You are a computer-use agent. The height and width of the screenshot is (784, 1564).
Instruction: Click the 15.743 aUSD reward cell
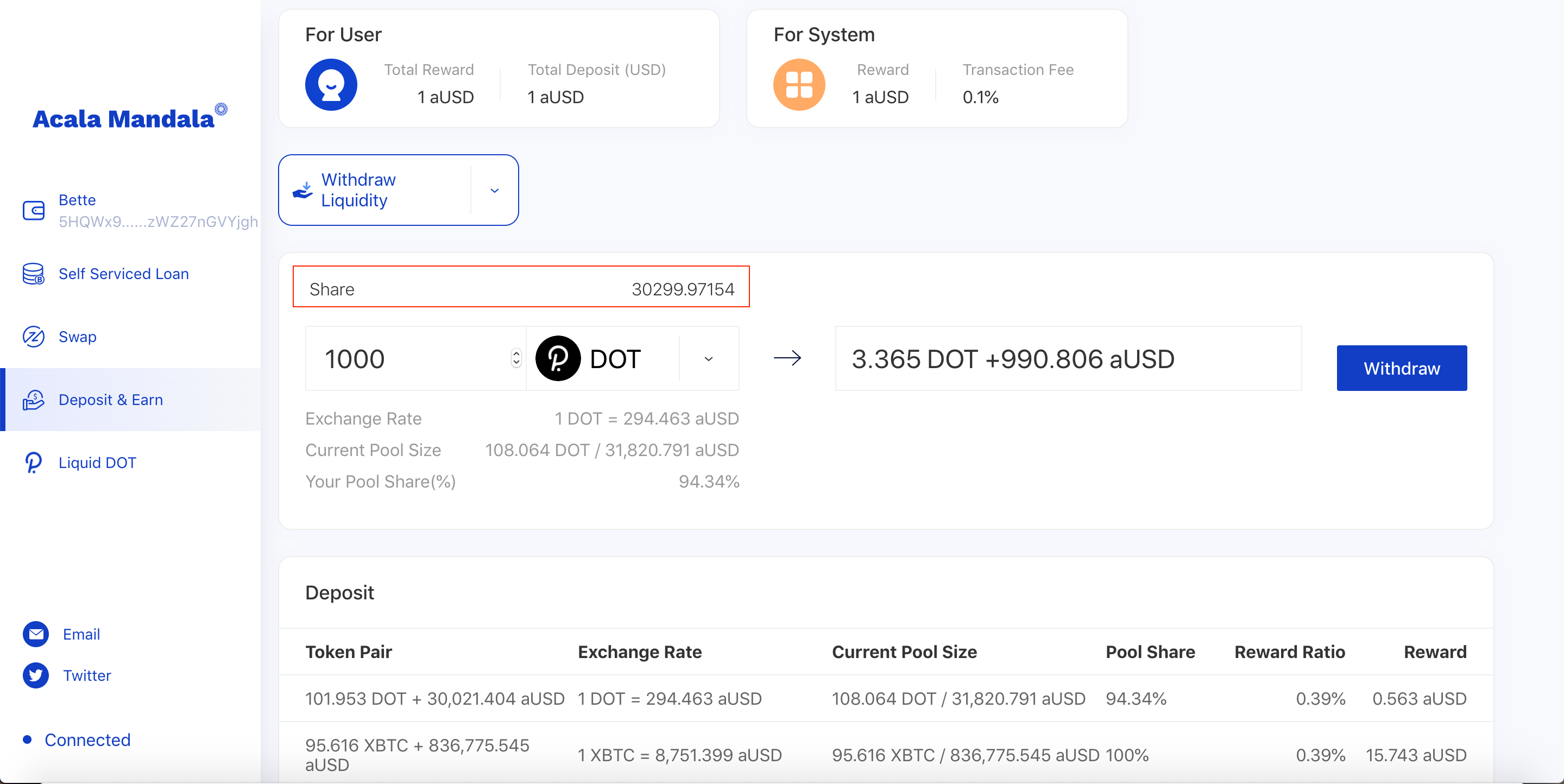pyautogui.click(x=1416, y=755)
